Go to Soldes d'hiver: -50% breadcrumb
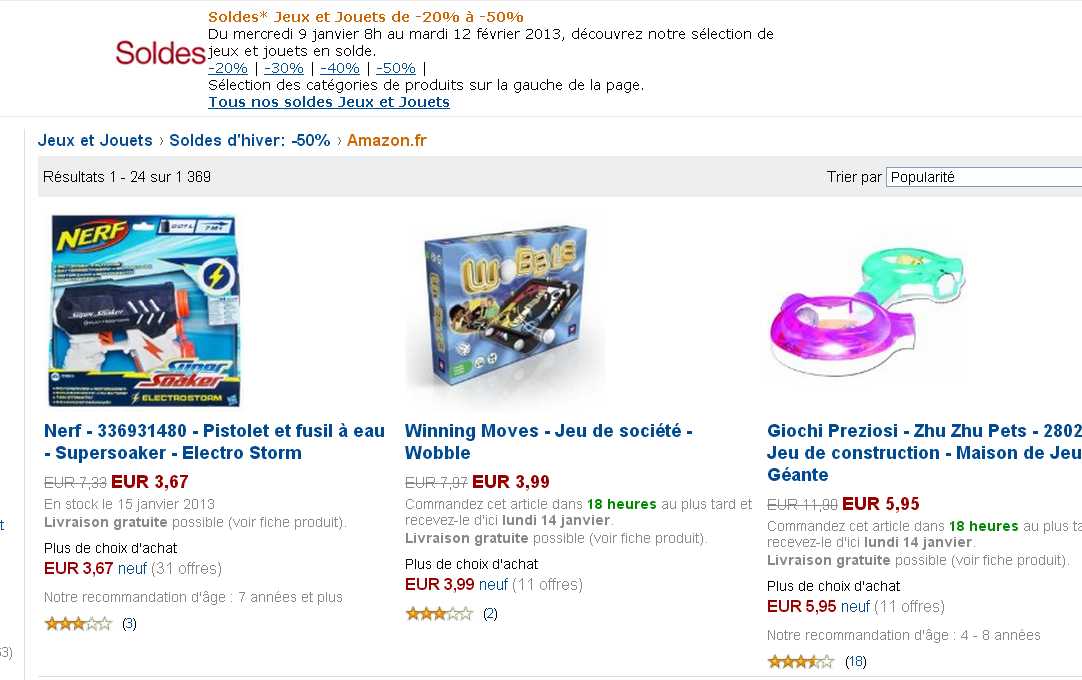 click(250, 140)
